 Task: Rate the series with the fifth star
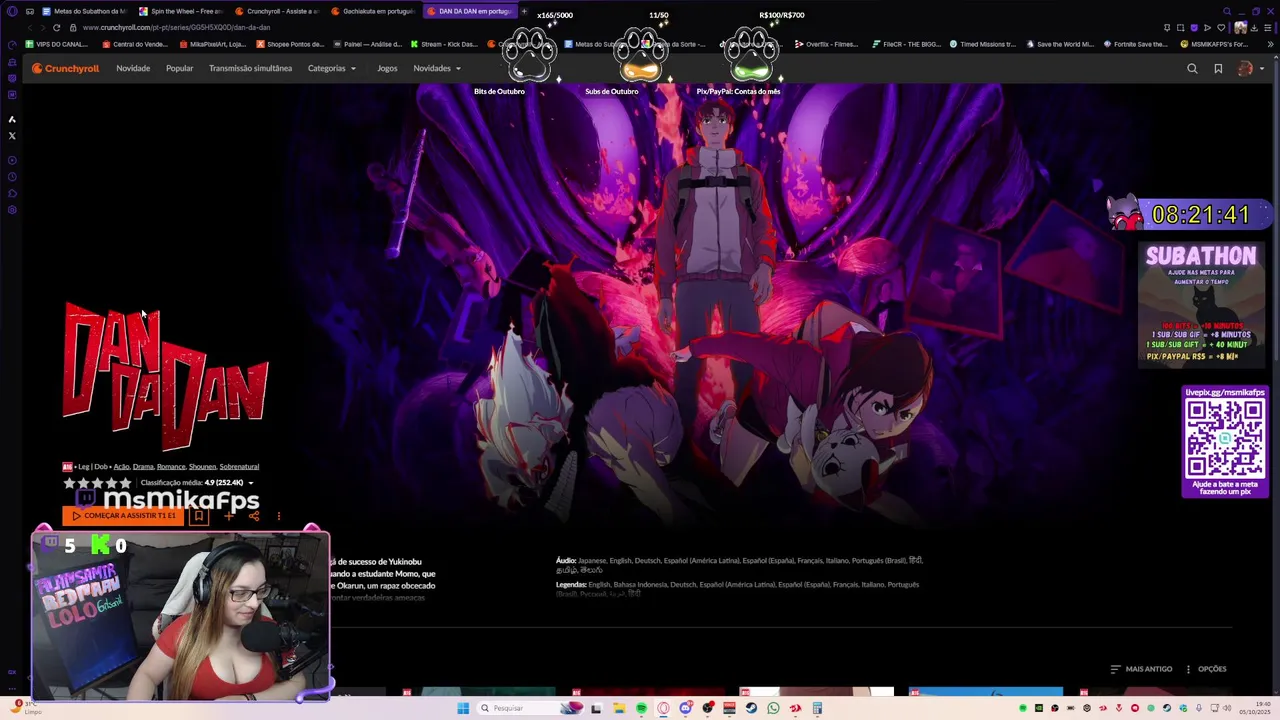click(125, 483)
